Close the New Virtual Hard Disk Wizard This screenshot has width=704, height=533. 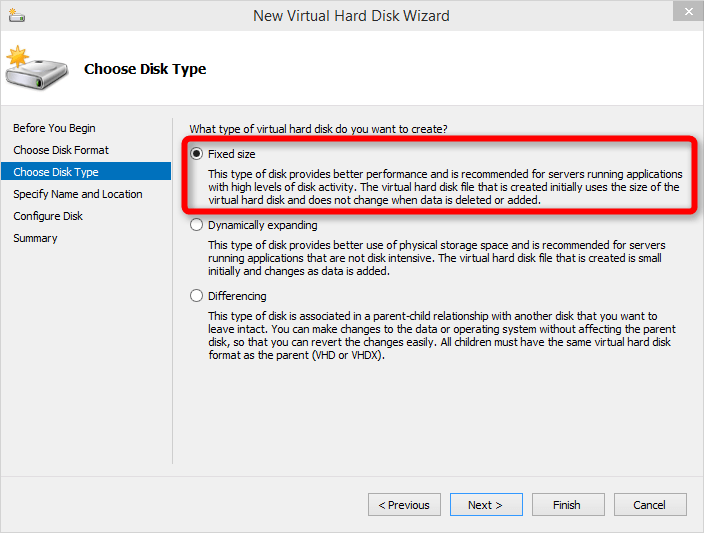pyautogui.click(x=688, y=11)
